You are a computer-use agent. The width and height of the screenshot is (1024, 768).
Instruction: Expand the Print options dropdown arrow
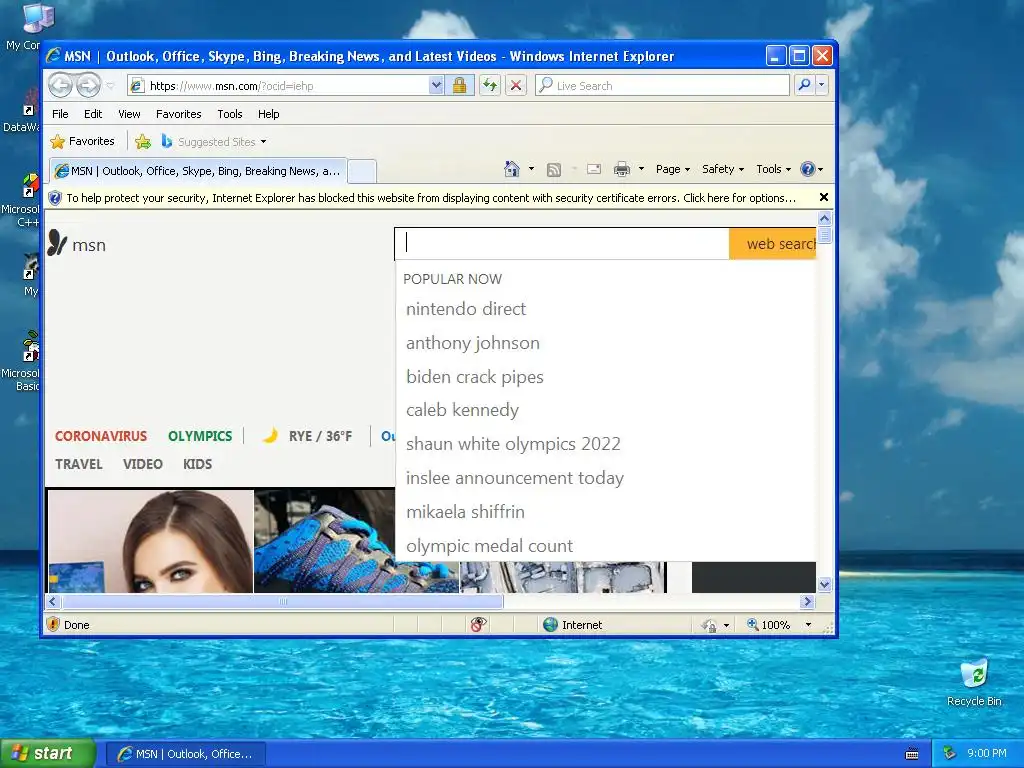(641, 169)
